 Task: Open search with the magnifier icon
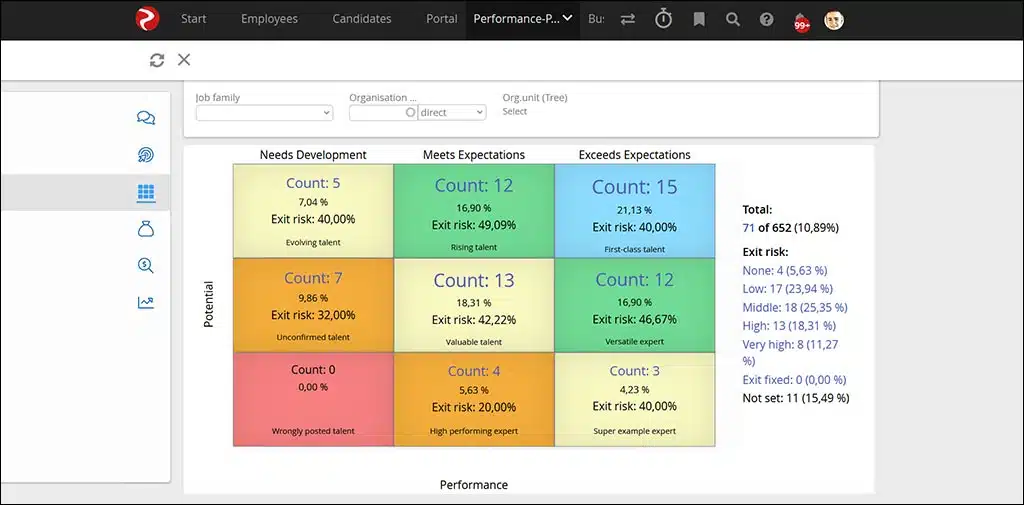pyautogui.click(x=733, y=19)
